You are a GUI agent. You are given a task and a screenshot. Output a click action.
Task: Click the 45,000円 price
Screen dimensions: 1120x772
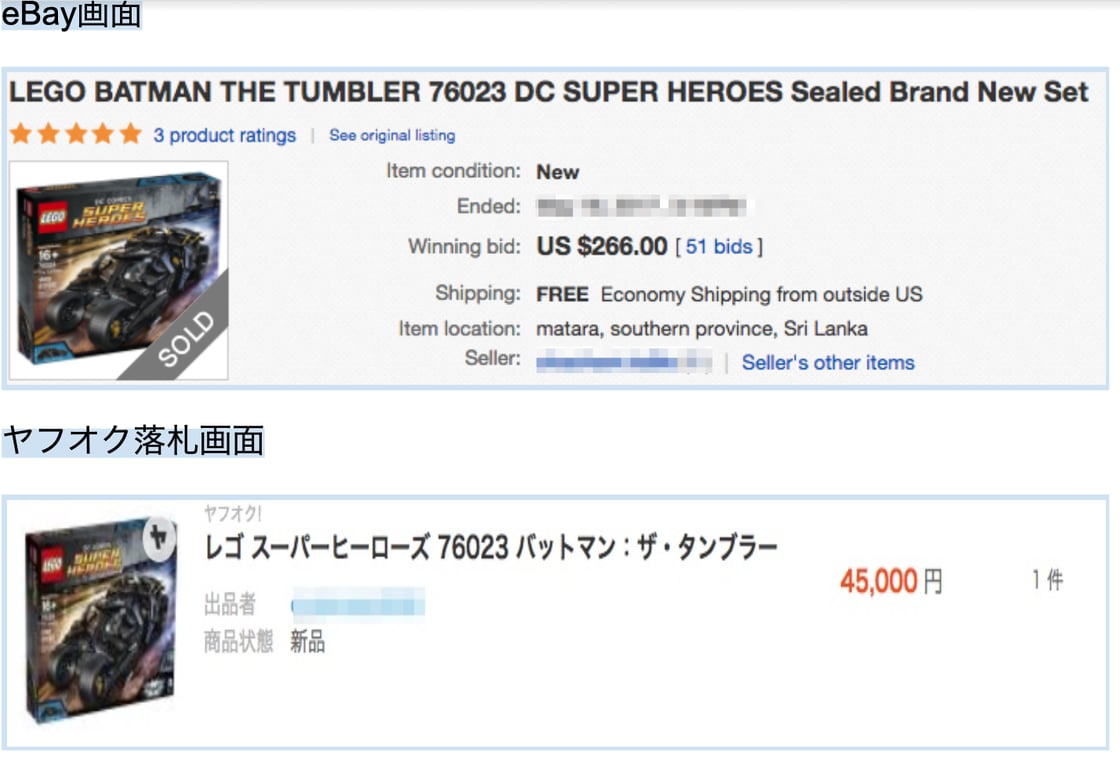pos(891,582)
